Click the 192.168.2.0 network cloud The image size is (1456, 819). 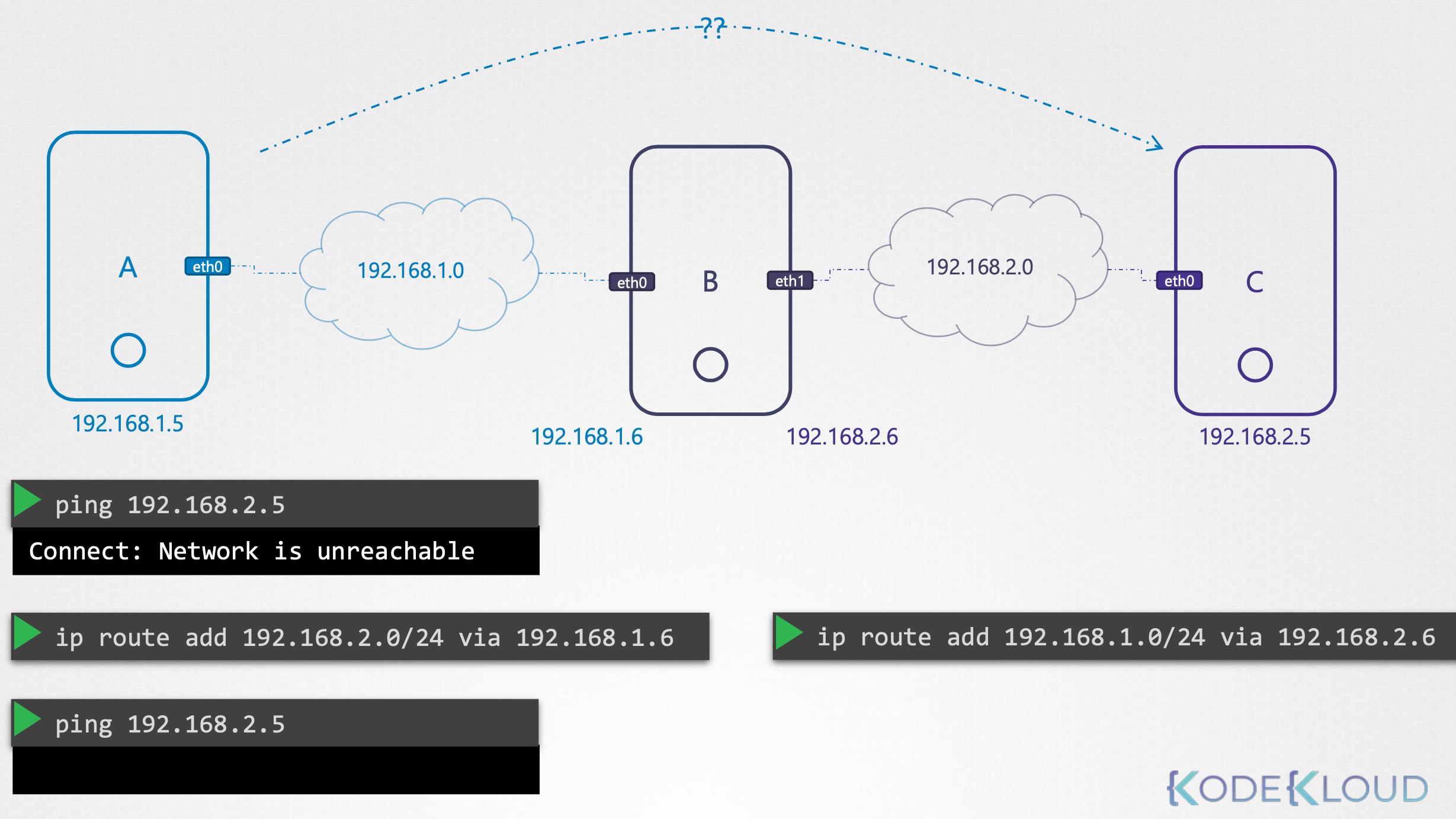987,270
